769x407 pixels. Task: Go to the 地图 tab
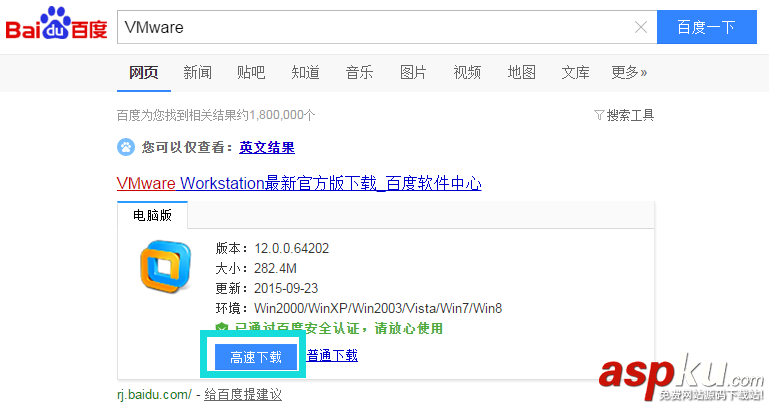click(521, 73)
